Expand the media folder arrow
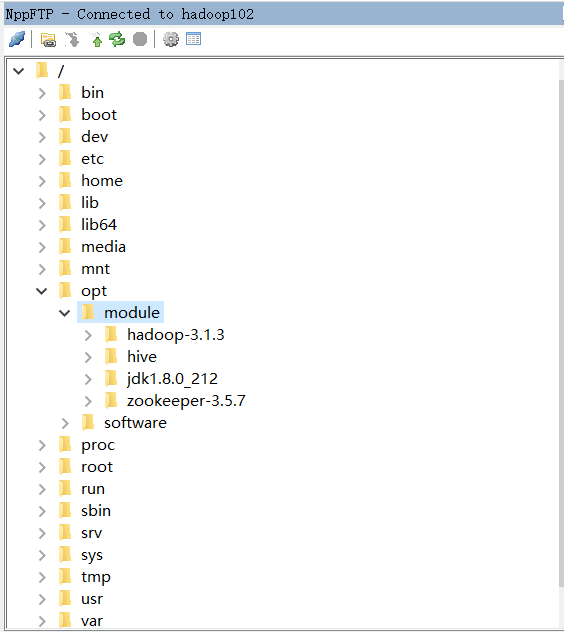This screenshot has height=632, width=564. pos(42,247)
